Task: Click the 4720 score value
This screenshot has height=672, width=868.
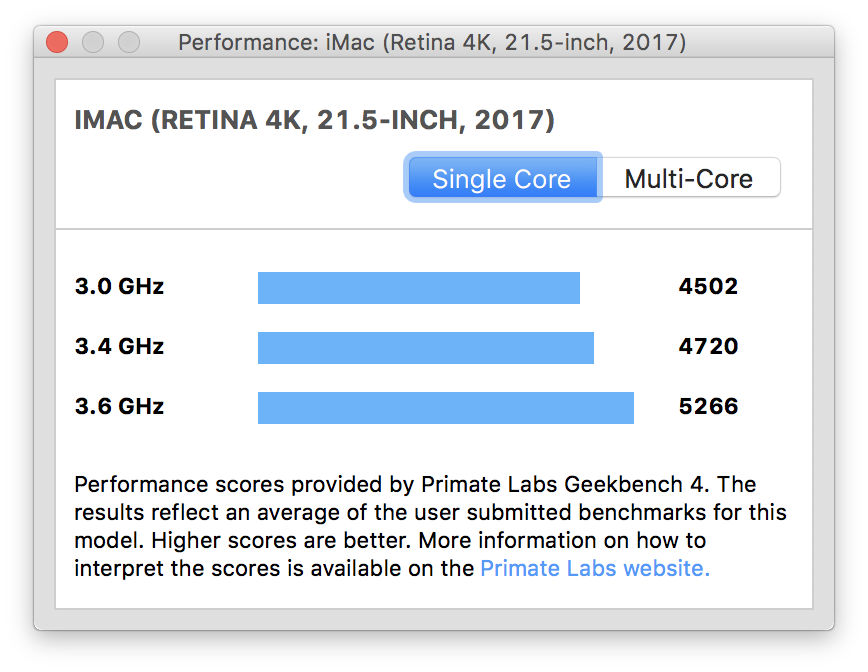Action: point(709,347)
